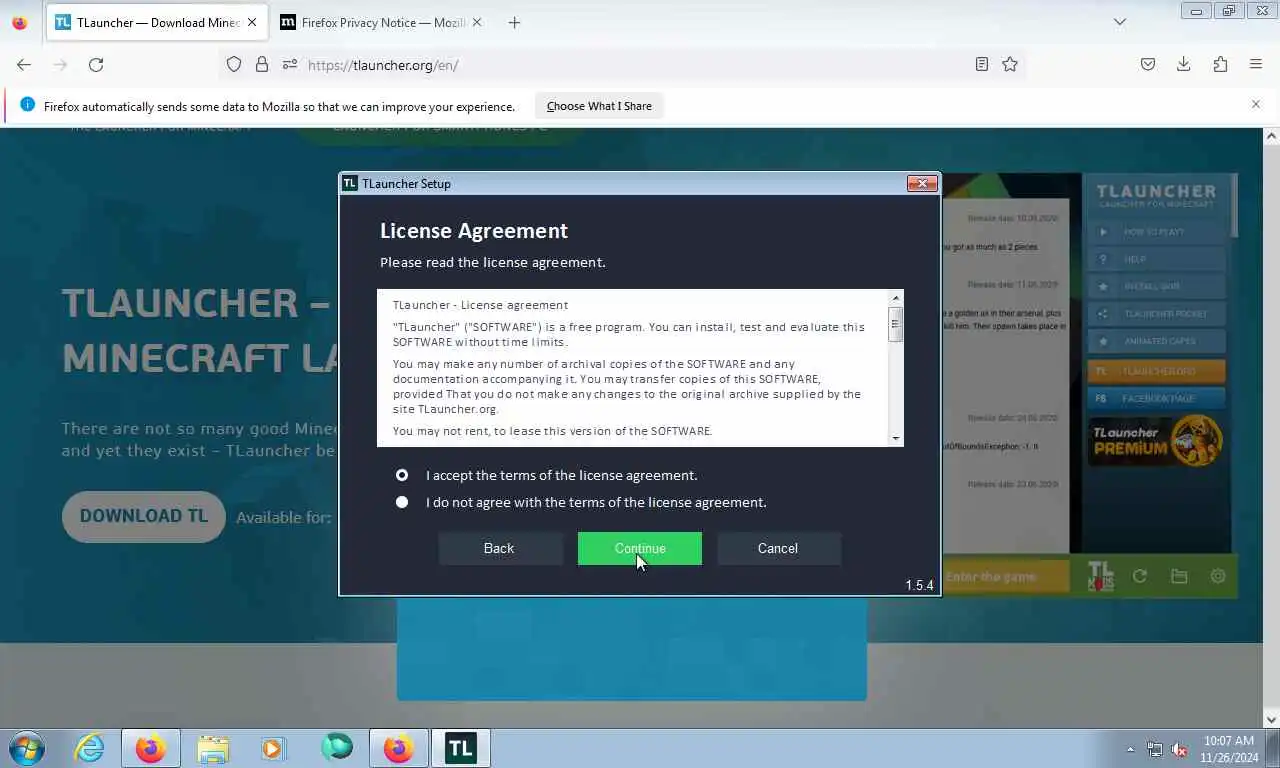Click the site security padlock icon
The width and height of the screenshot is (1280, 768).
262,64
